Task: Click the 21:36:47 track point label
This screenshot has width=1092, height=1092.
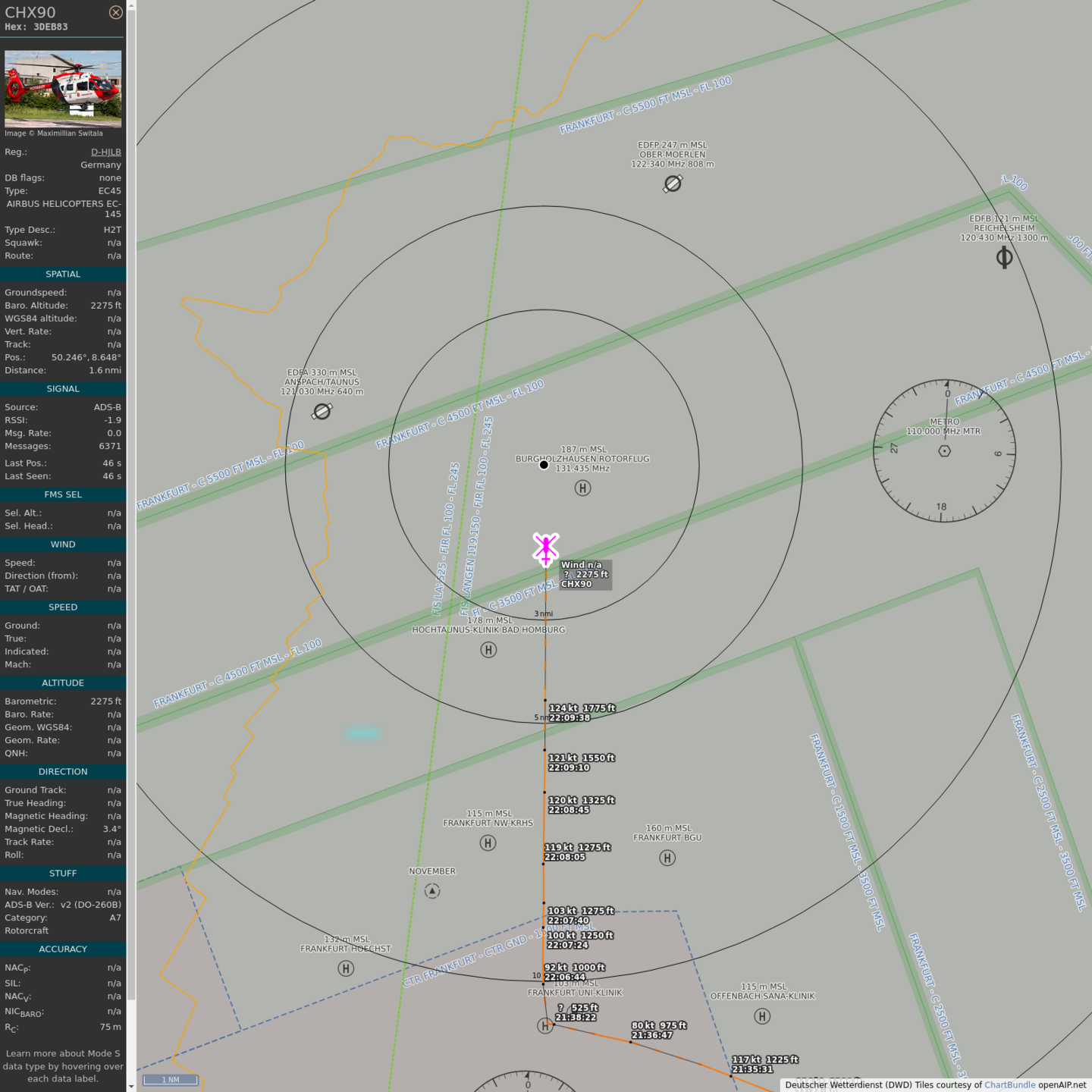Action: pyautogui.click(x=652, y=1035)
